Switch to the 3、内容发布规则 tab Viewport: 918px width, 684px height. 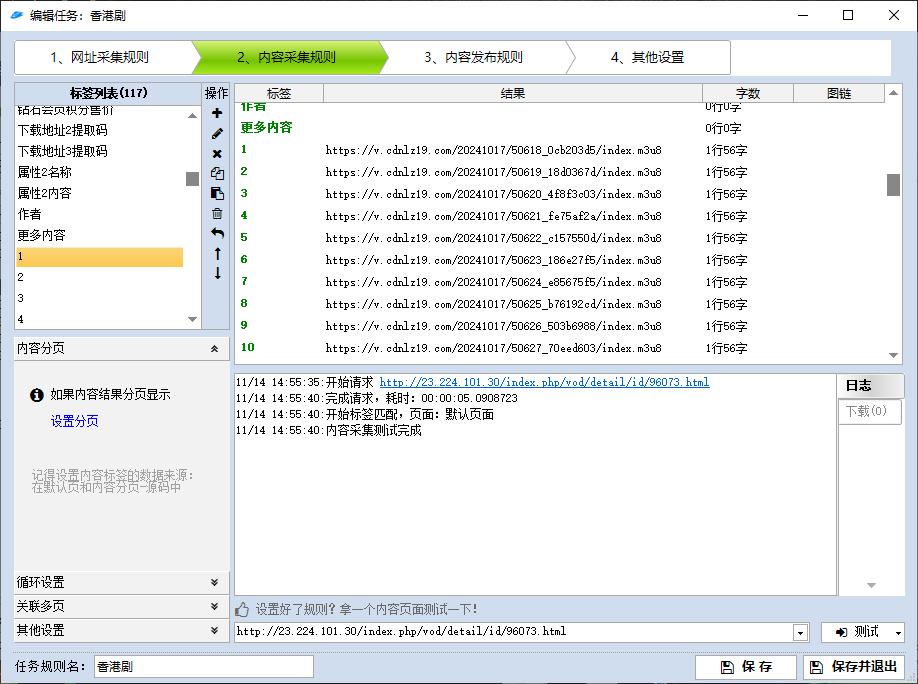tap(473, 58)
